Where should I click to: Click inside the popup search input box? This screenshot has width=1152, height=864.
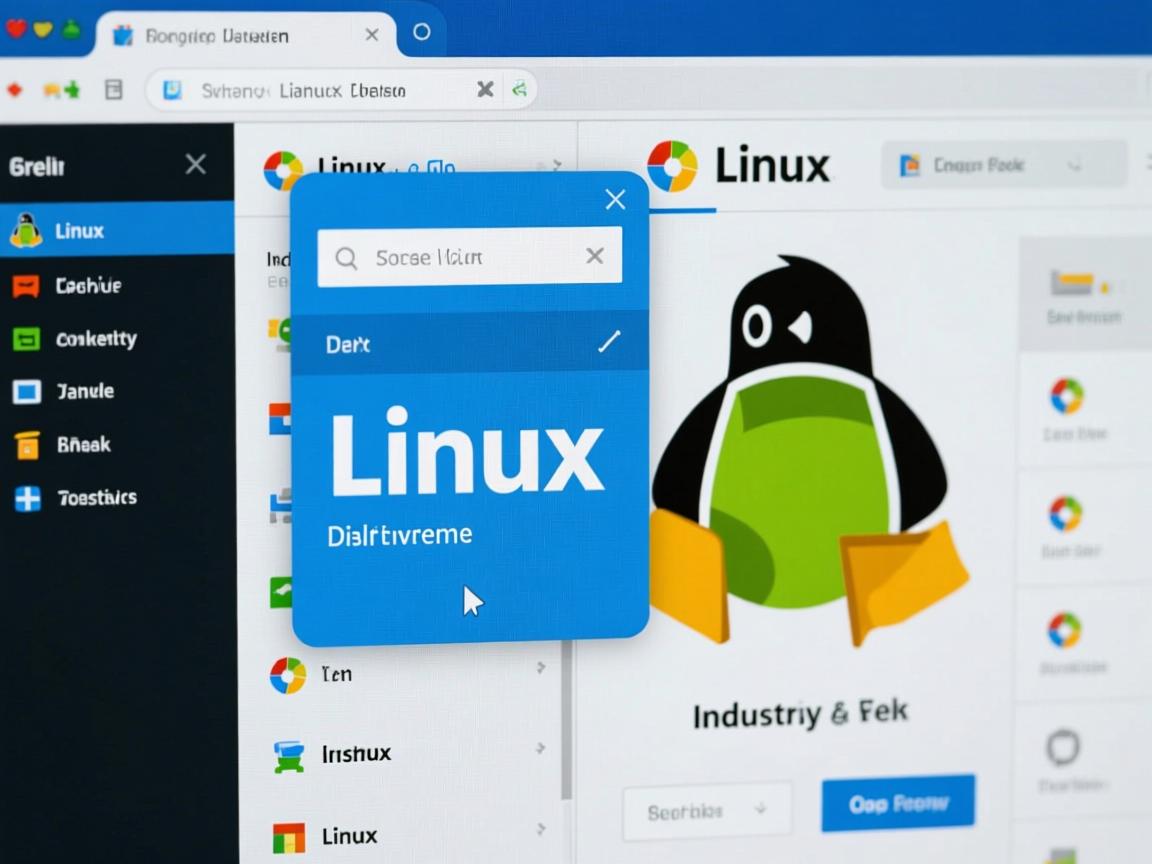(460, 257)
